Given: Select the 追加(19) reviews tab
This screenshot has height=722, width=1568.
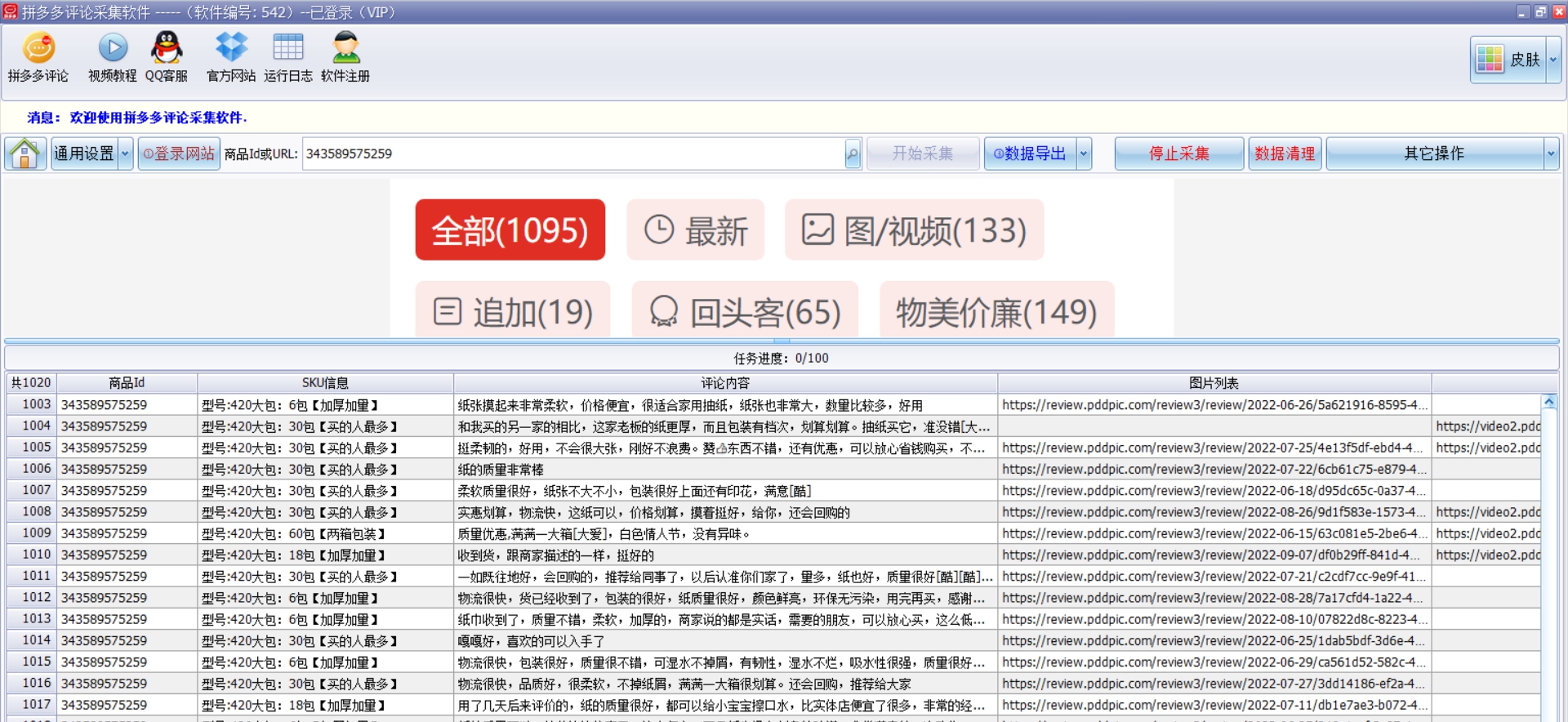Looking at the screenshot, I should (513, 310).
